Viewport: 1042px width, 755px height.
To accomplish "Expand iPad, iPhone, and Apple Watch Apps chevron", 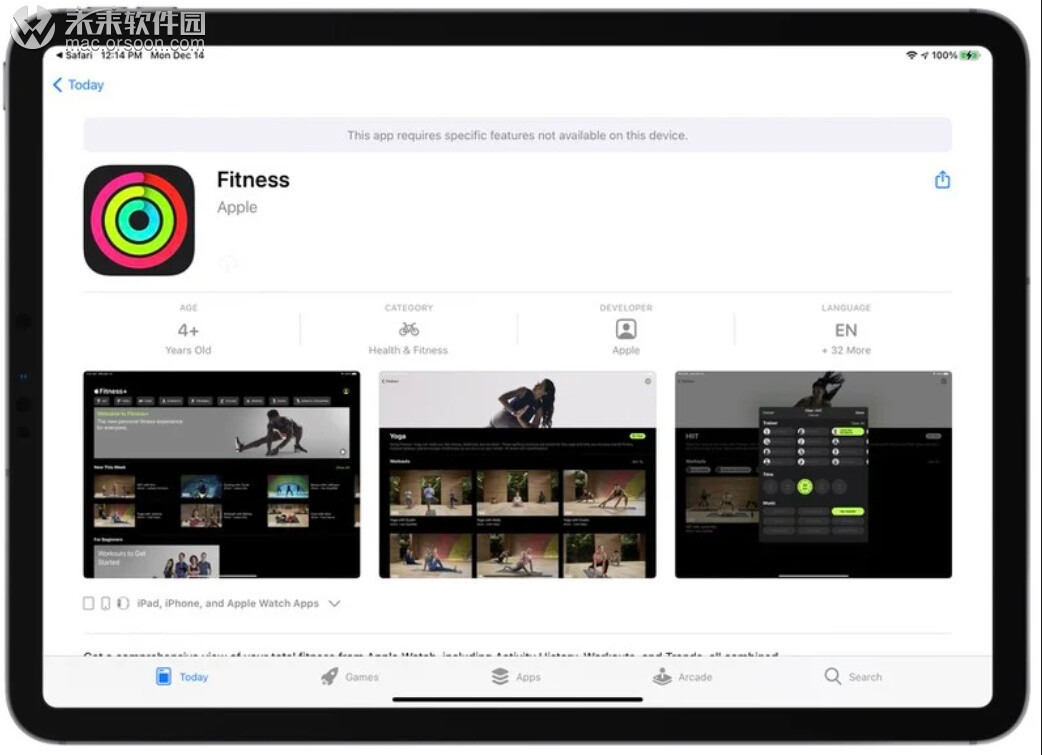I will (334, 603).
